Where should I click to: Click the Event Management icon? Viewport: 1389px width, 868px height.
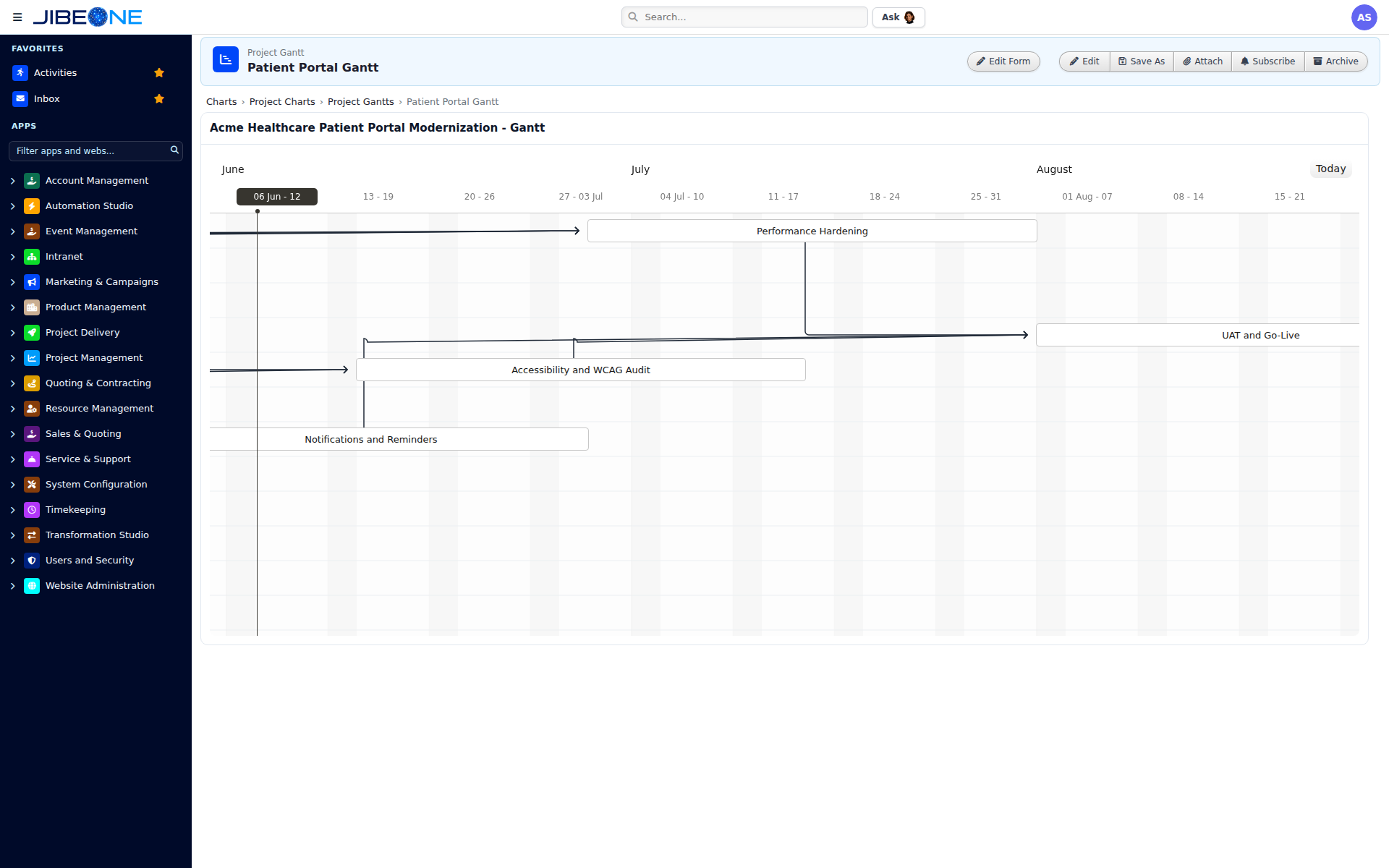click(32, 231)
